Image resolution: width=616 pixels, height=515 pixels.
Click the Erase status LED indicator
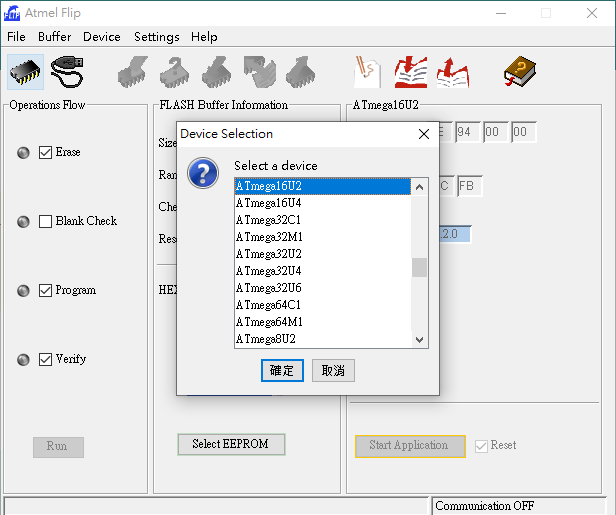coord(23,152)
